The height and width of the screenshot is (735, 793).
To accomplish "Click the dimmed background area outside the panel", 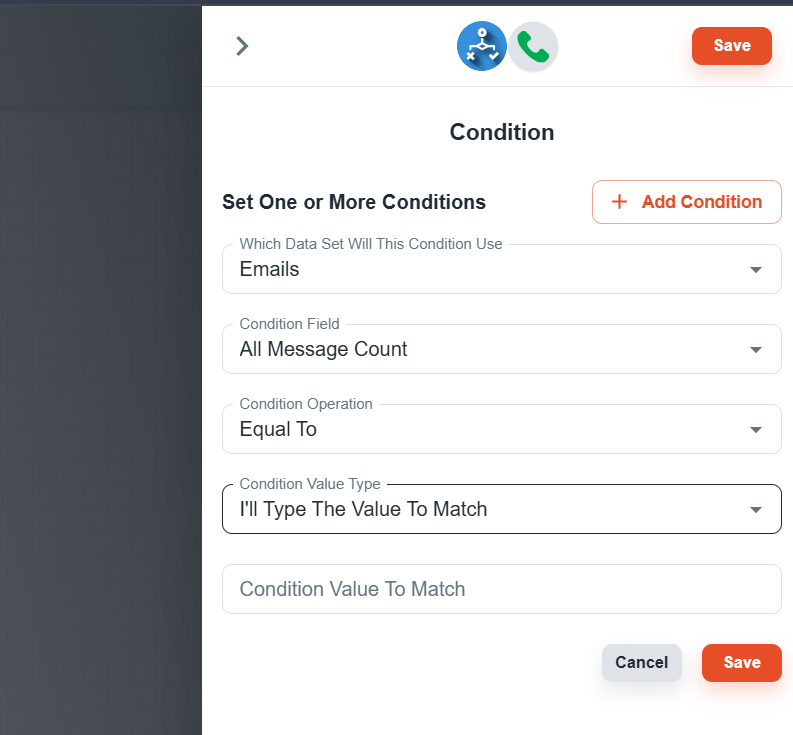I will point(101,369).
